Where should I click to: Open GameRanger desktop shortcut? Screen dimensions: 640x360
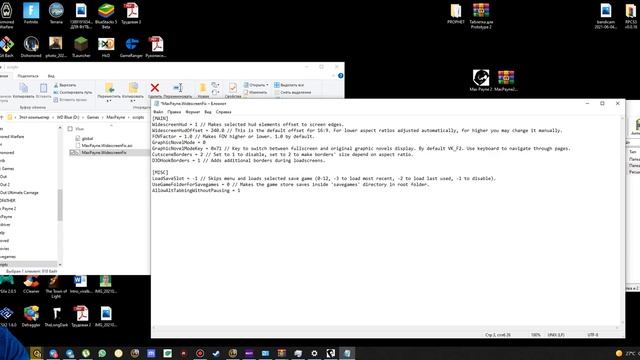[x=131, y=47]
